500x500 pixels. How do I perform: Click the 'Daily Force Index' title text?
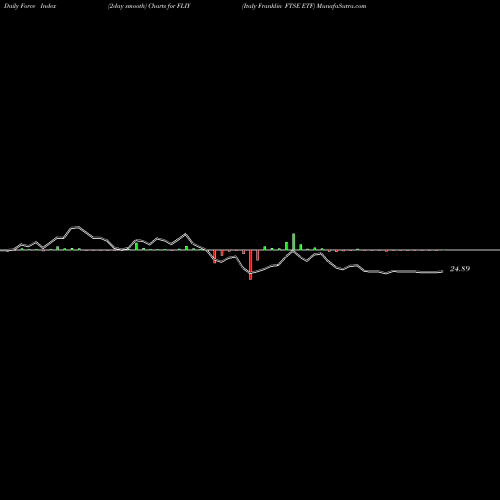[x=30, y=6]
